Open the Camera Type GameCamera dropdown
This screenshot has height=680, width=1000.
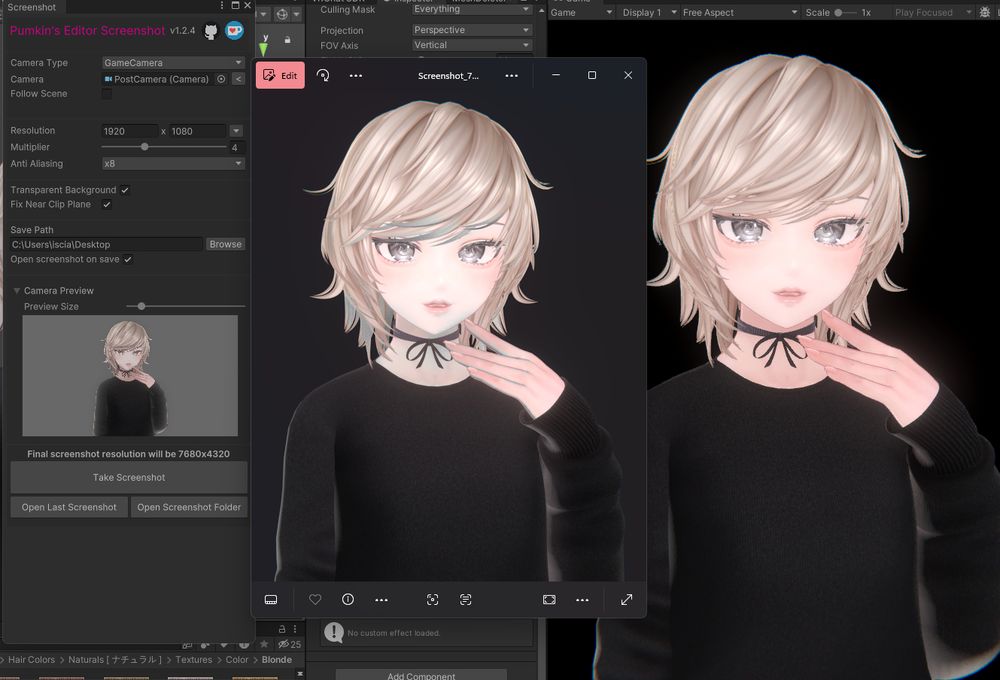pyautogui.click(x=173, y=63)
